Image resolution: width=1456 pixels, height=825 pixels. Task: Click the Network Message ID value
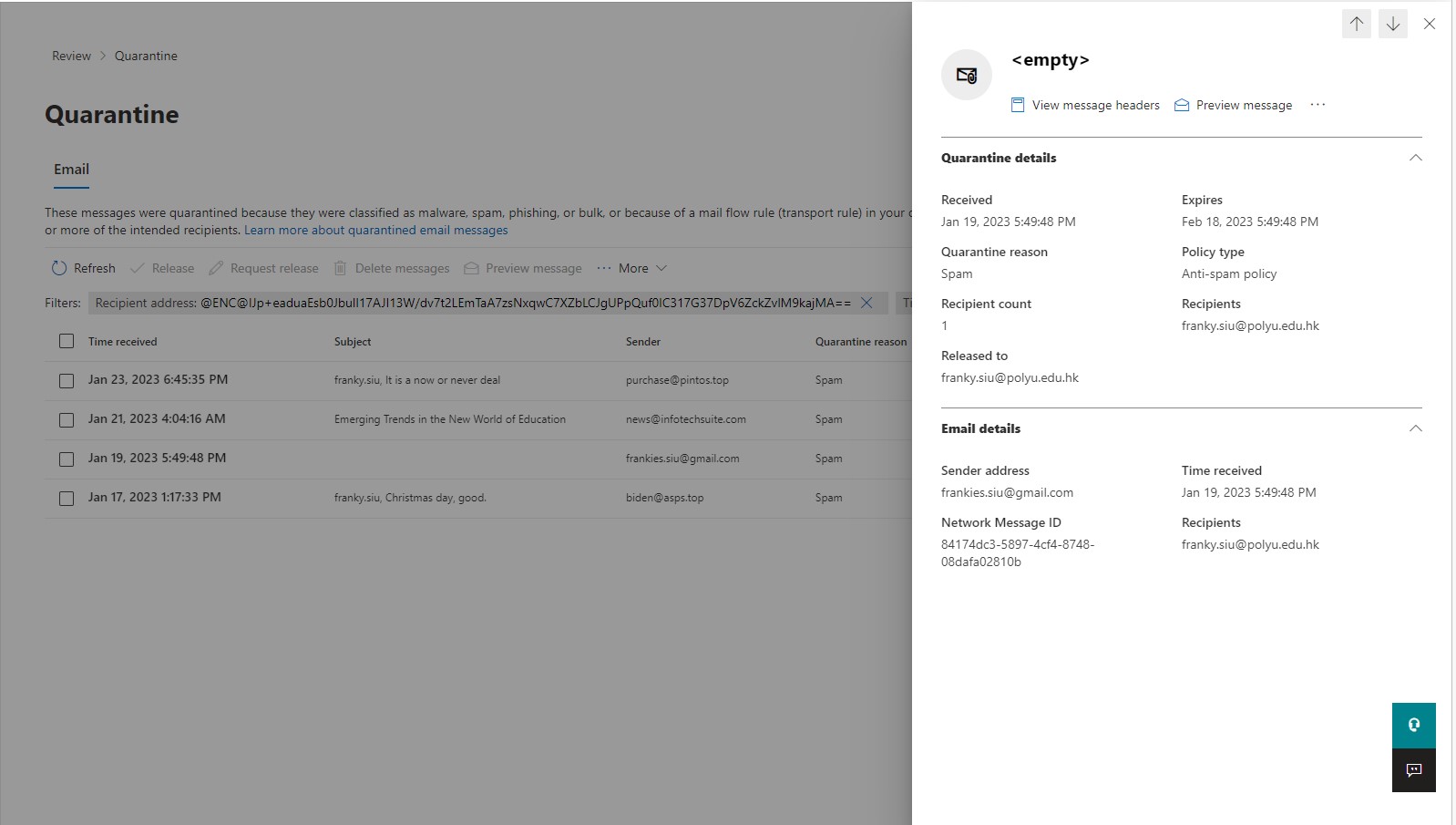(x=1018, y=553)
